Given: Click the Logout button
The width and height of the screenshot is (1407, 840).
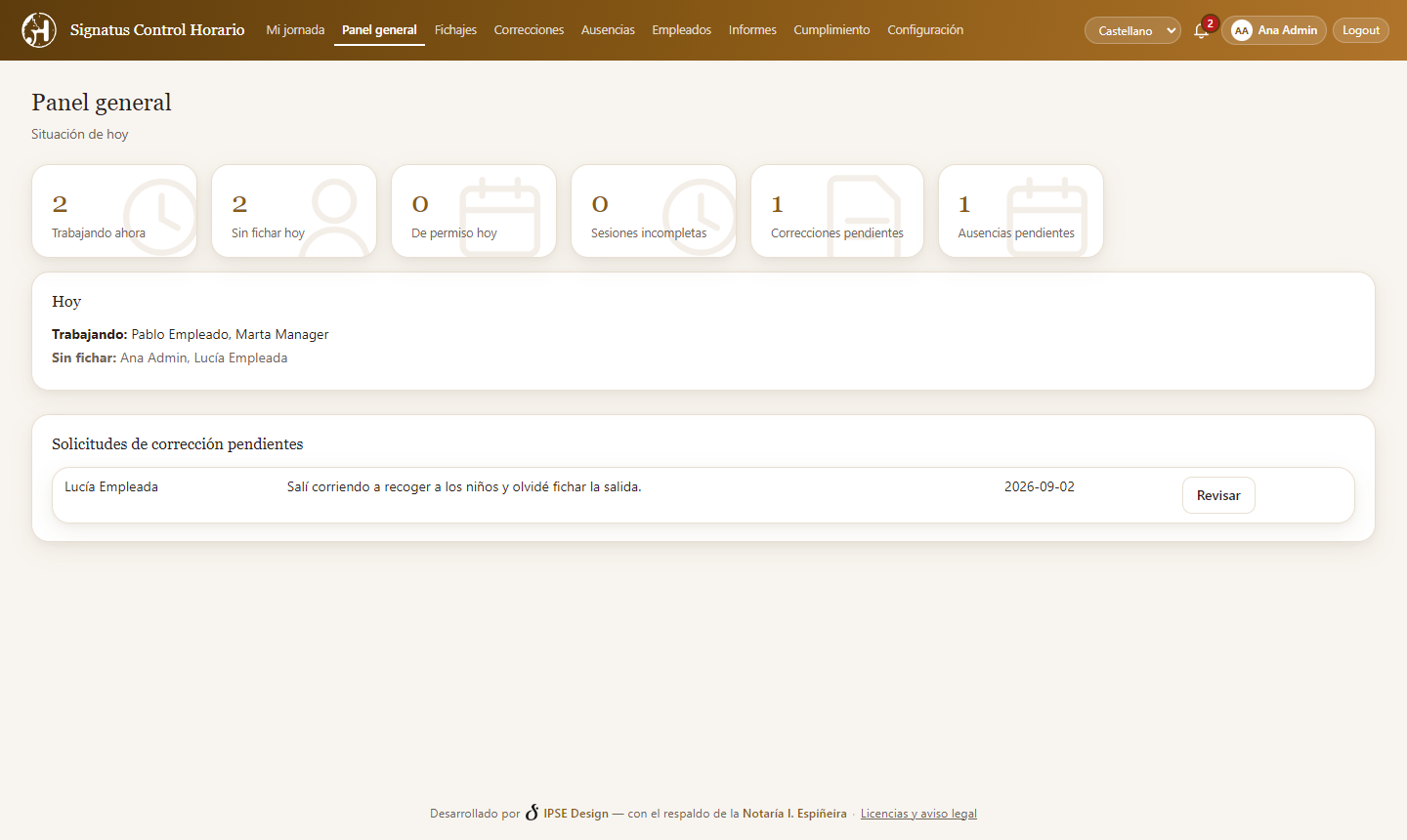Looking at the screenshot, I should [1361, 30].
